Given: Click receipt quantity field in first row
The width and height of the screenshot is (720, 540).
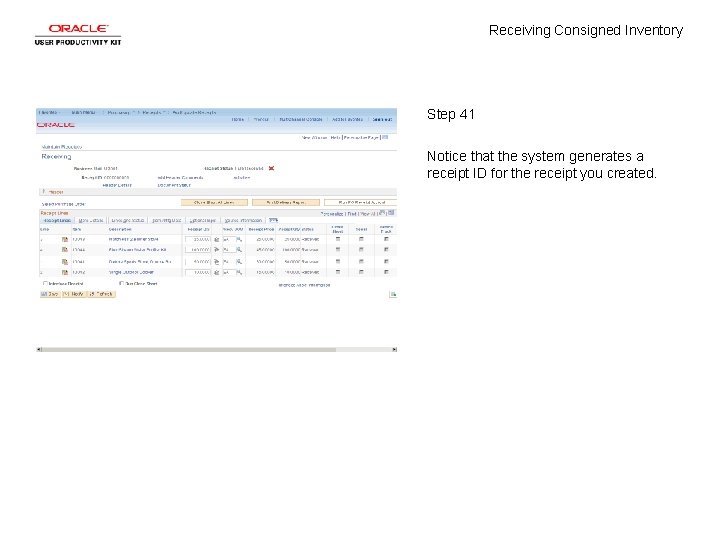Looking at the screenshot, I should [198, 239].
